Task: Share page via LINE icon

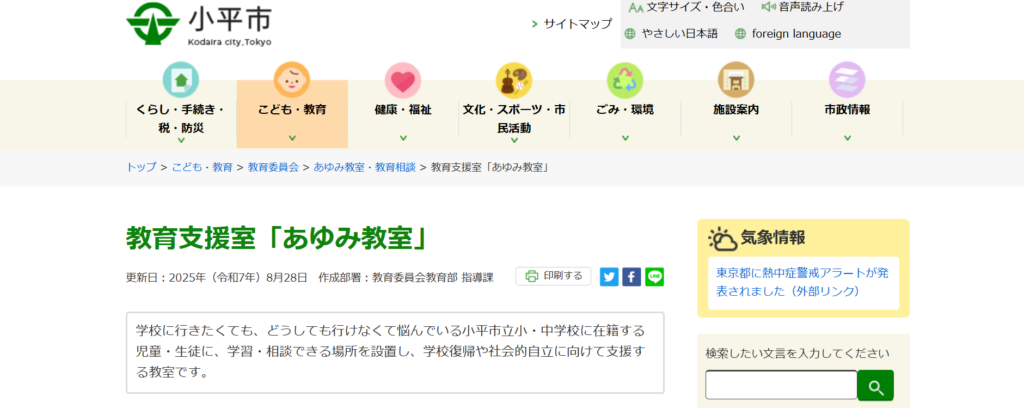Action: tap(654, 277)
